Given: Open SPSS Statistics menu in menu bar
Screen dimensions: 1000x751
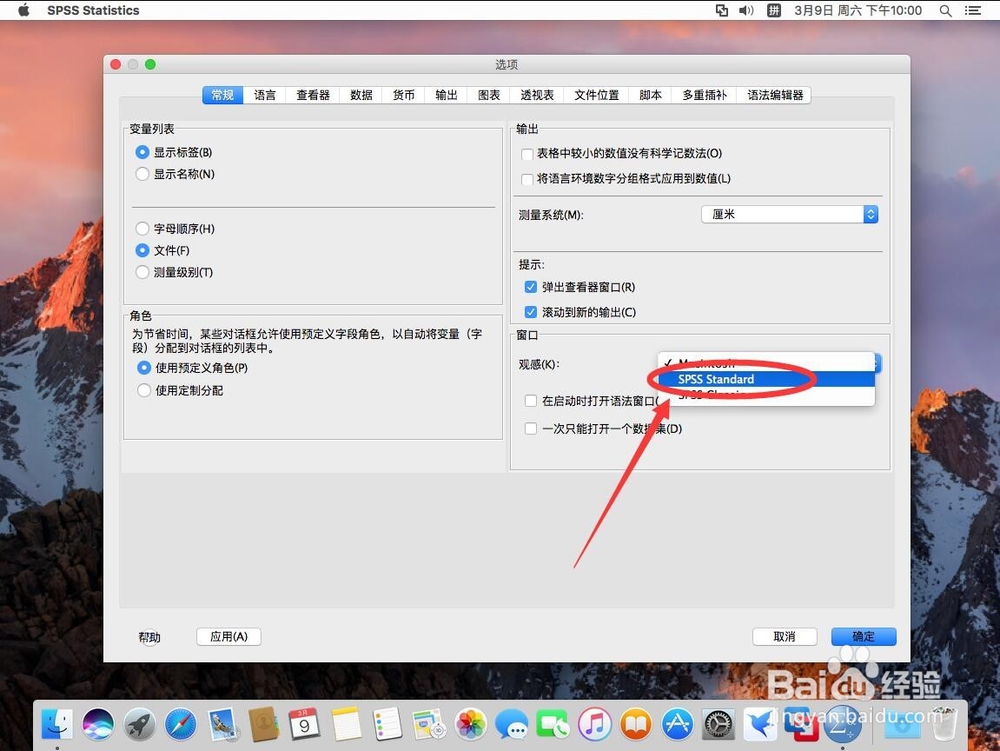Looking at the screenshot, I should click(93, 10).
